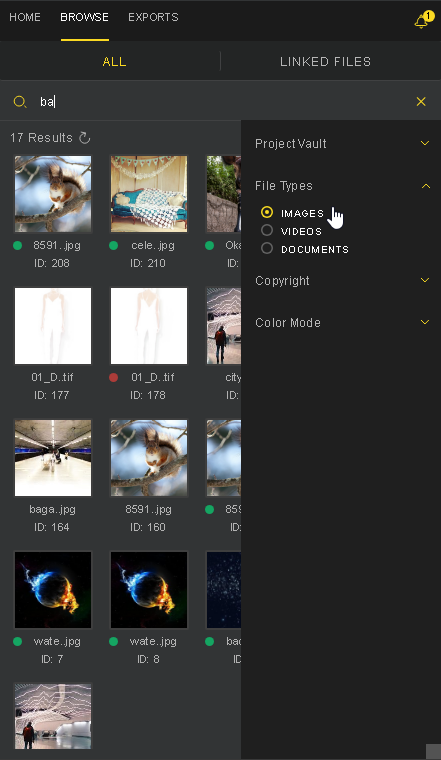The height and width of the screenshot is (760, 441).
Task: Select the DOCUMENTS file type radio
Action: (267, 248)
